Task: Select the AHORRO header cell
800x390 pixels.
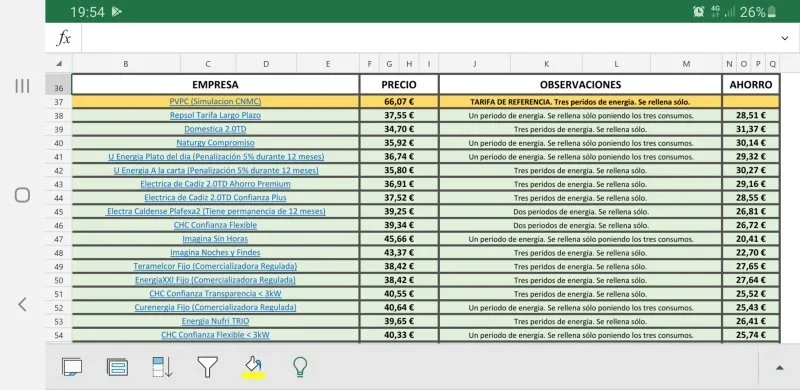Action: coord(751,85)
